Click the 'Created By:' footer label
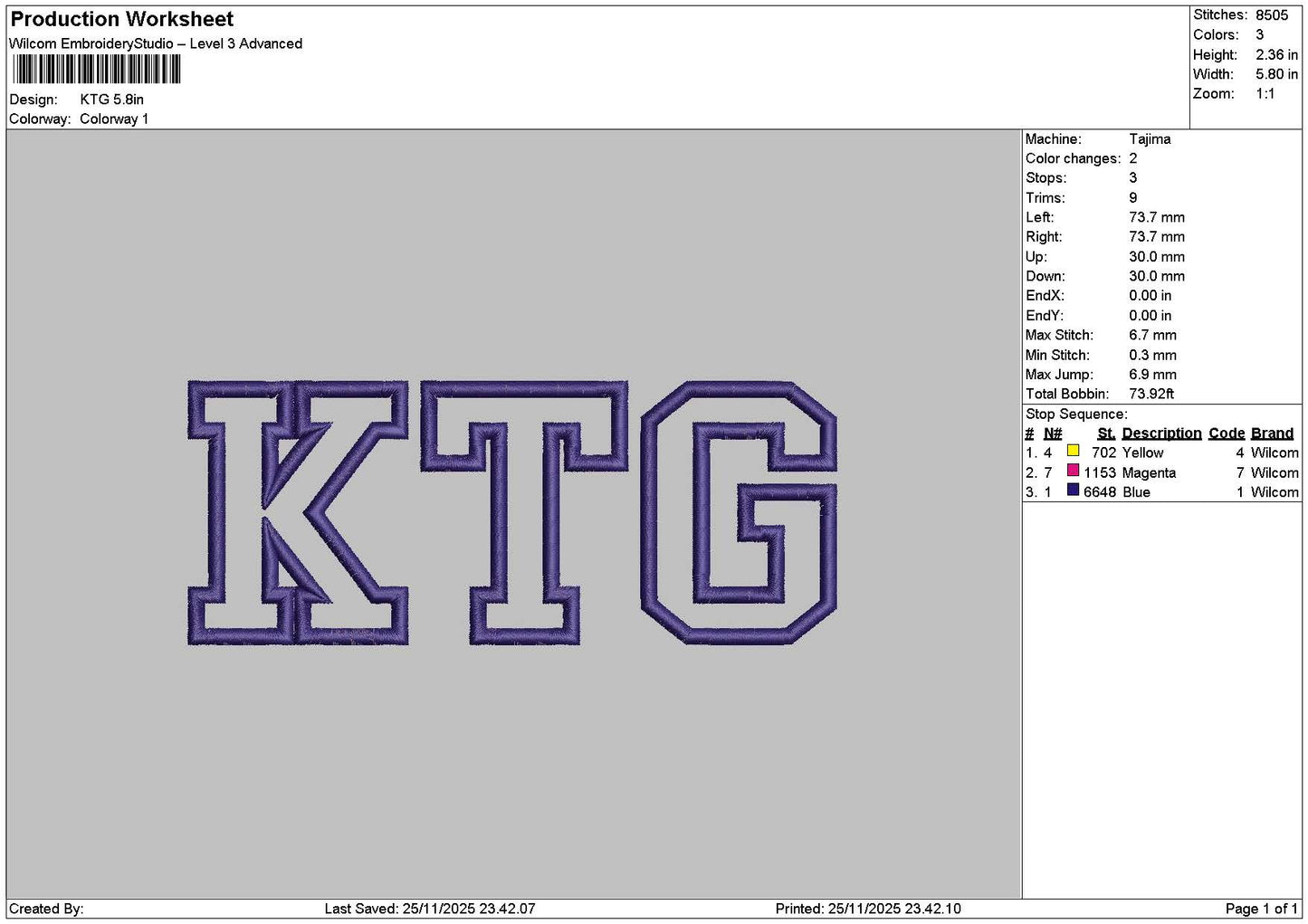Screen dimensions: 1308x924 tap(46, 909)
